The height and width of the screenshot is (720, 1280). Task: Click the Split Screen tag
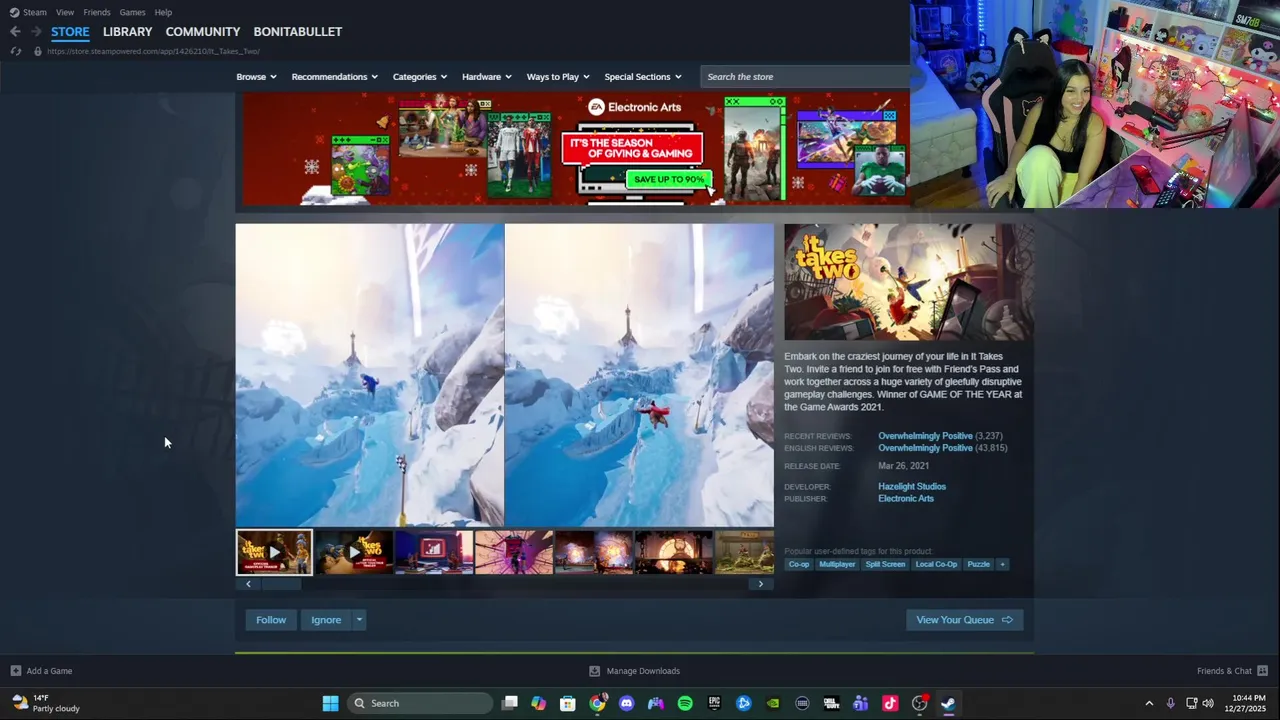[885, 564]
